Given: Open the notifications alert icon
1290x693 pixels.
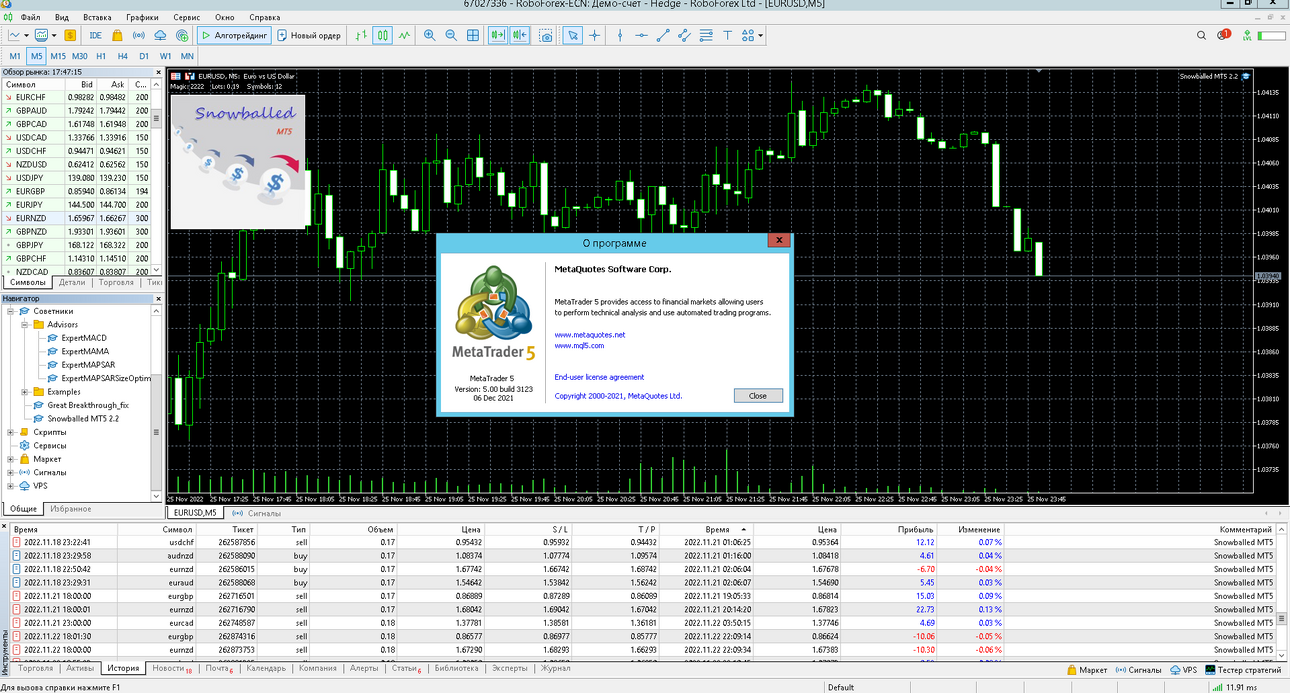Looking at the screenshot, I should click(x=1223, y=35).
